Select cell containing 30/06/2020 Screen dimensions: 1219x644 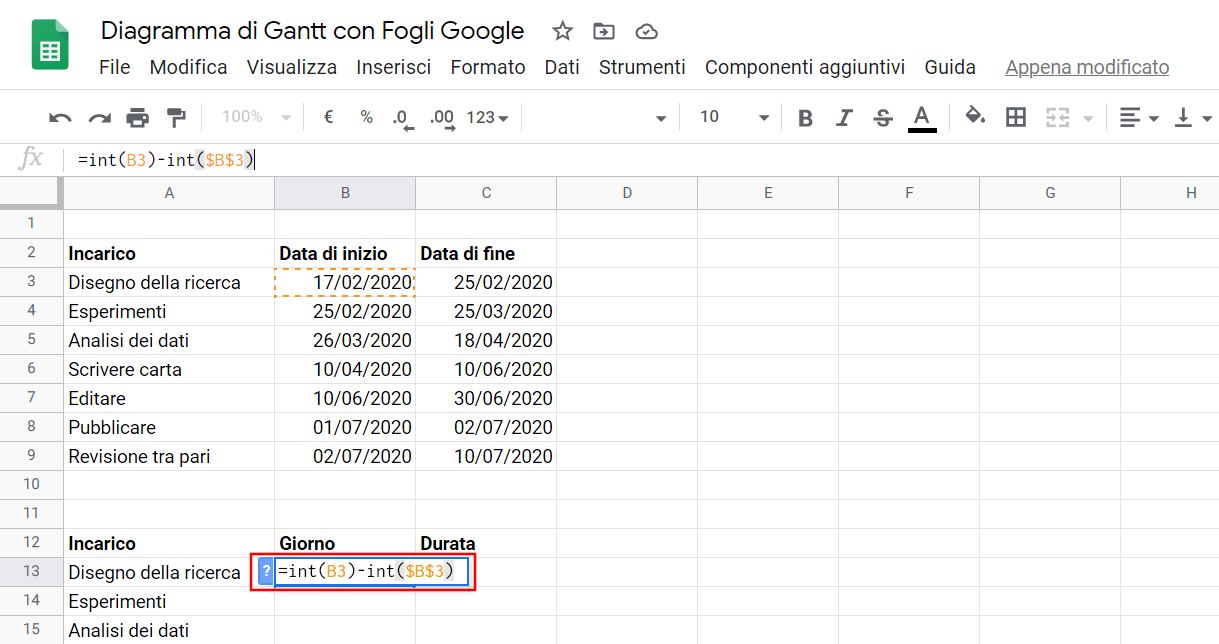click(x=486, y=398)
